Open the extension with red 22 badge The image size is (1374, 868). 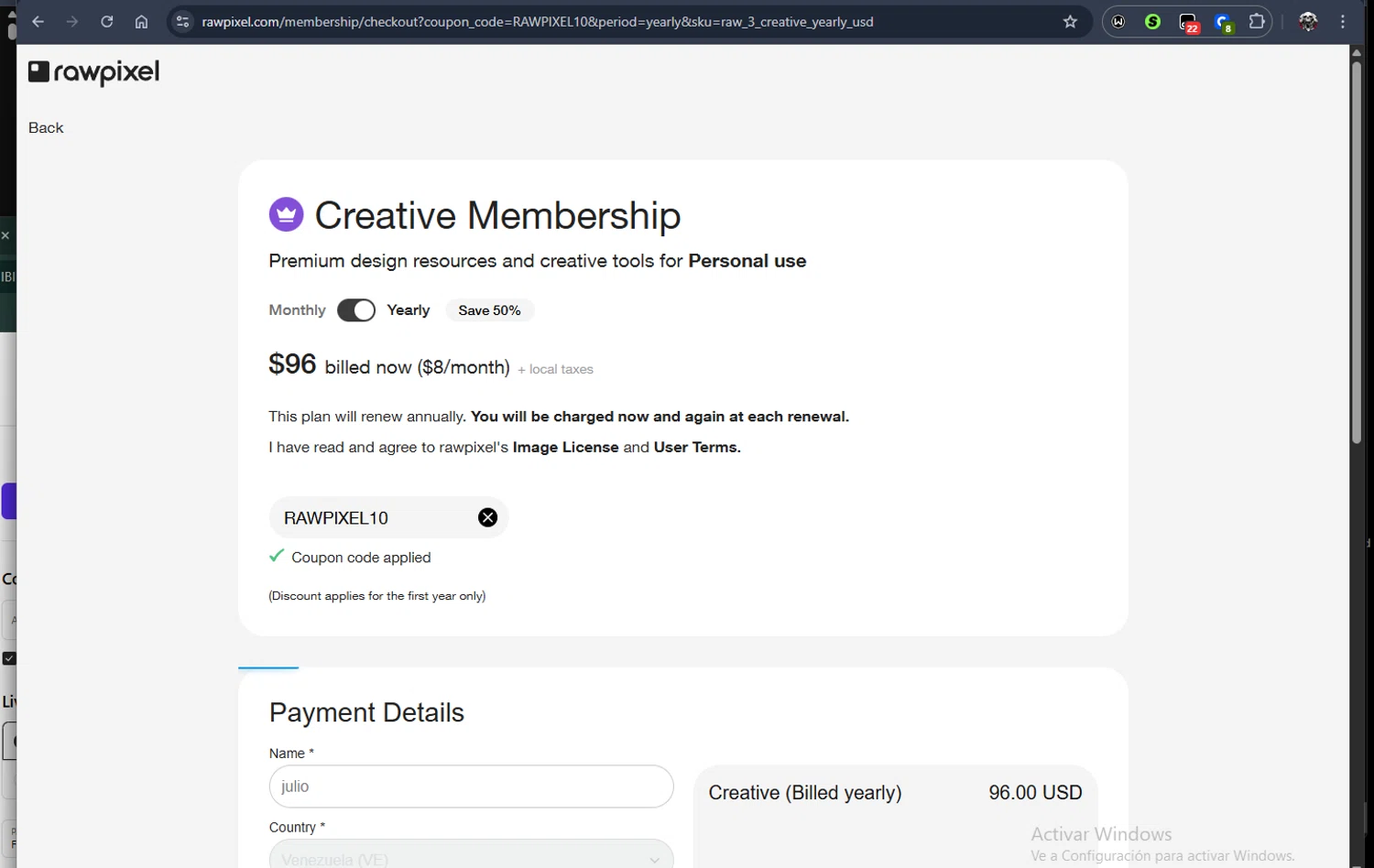click(x=1189, y=22)
